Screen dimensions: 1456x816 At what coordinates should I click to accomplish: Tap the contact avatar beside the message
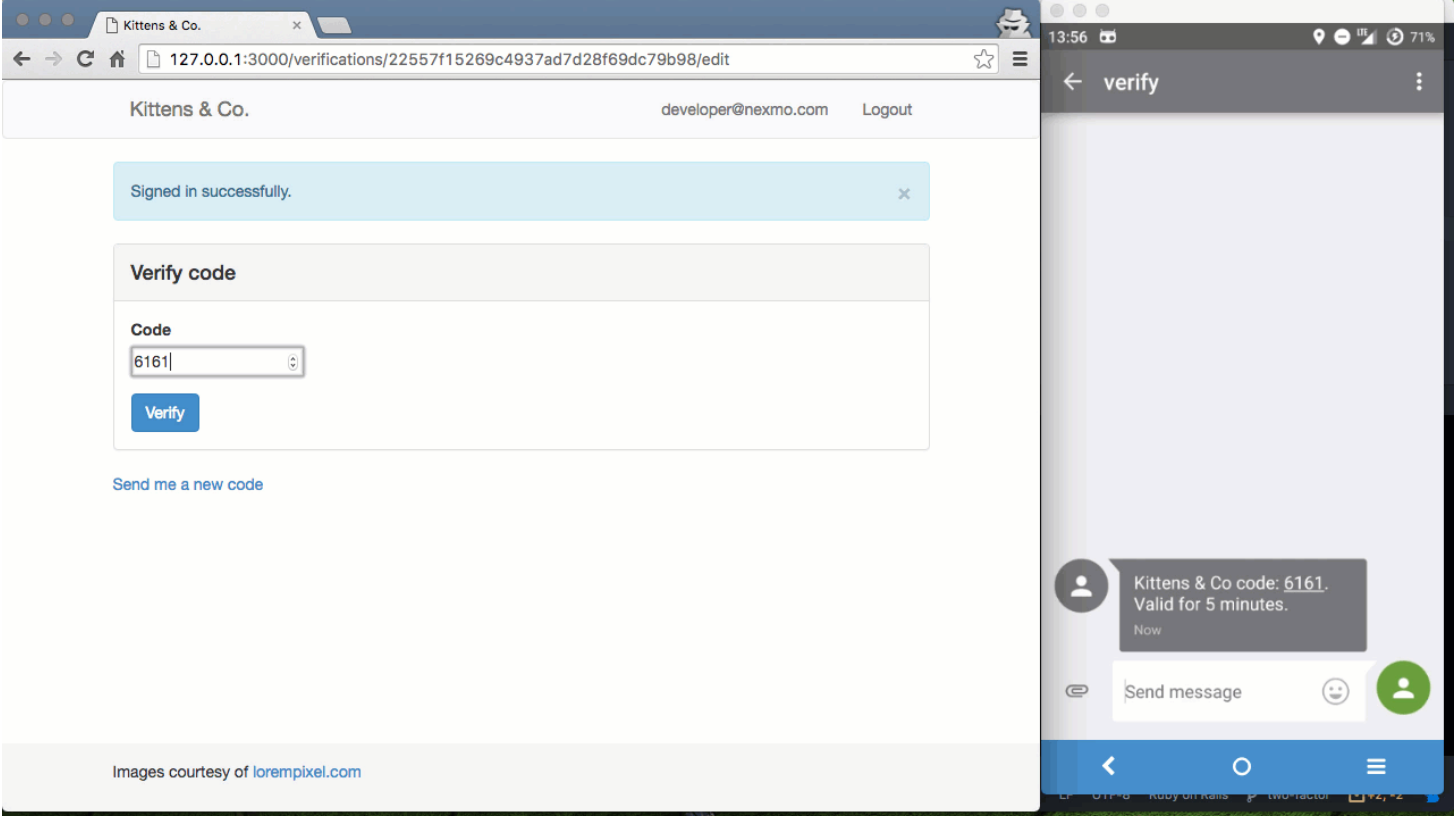[x=1081, y=586]
